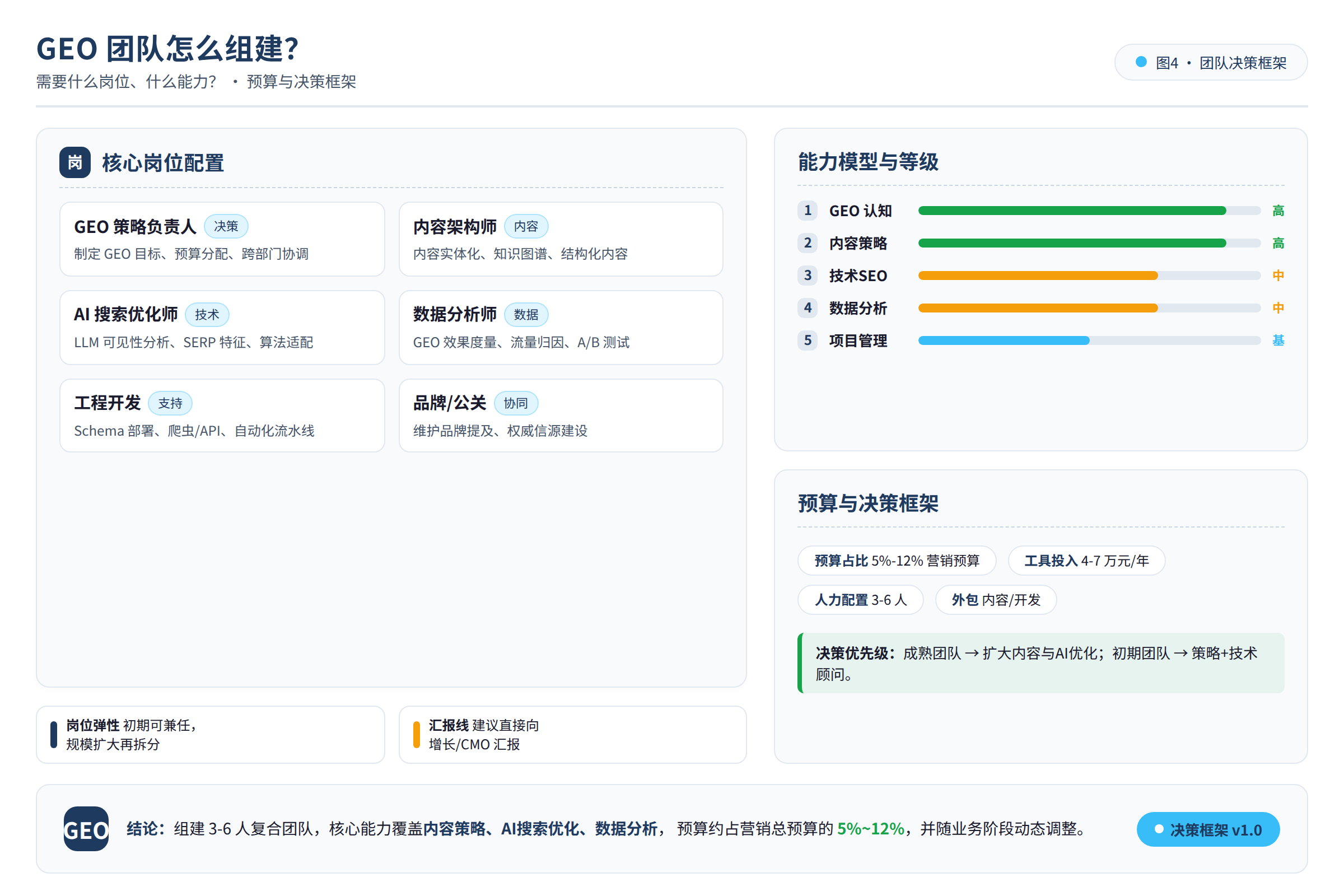Screen dimensions: 1344x896
Task: Click the 结论: label in the bottom bar
Action: [146, 829]
